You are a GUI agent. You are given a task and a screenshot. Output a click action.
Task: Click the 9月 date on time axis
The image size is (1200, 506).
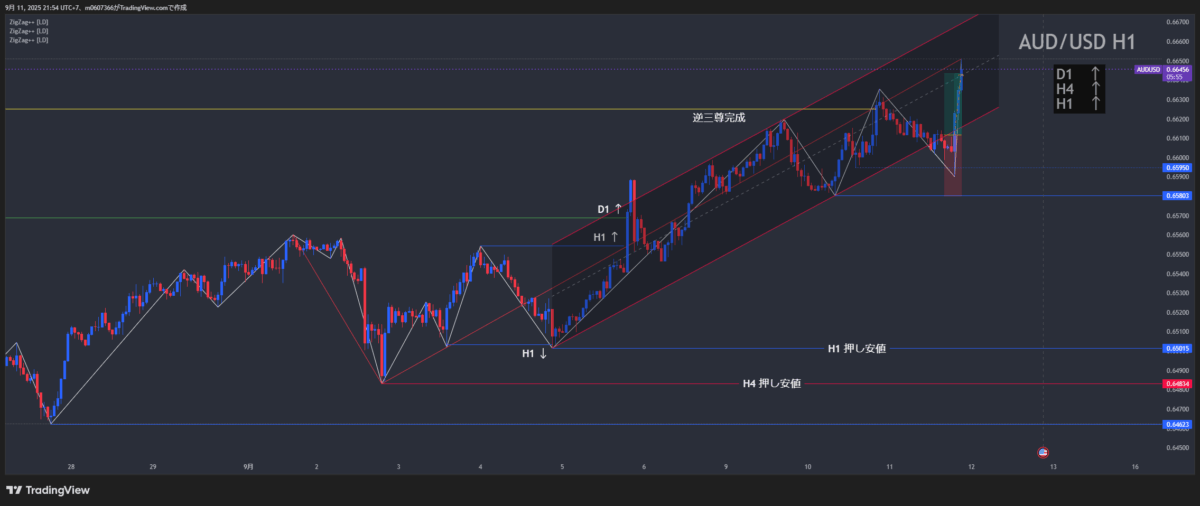(x=248, y=466)
